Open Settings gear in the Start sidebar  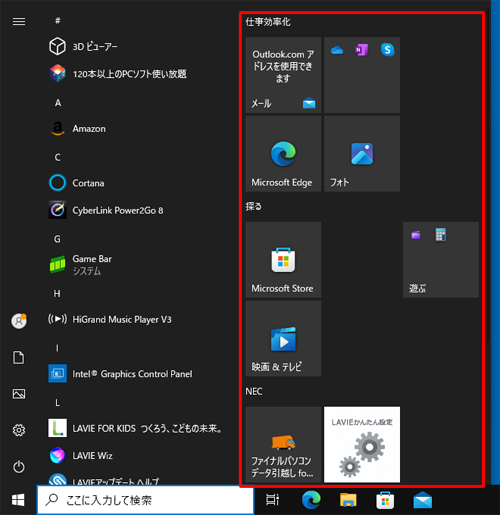[19, 430]
